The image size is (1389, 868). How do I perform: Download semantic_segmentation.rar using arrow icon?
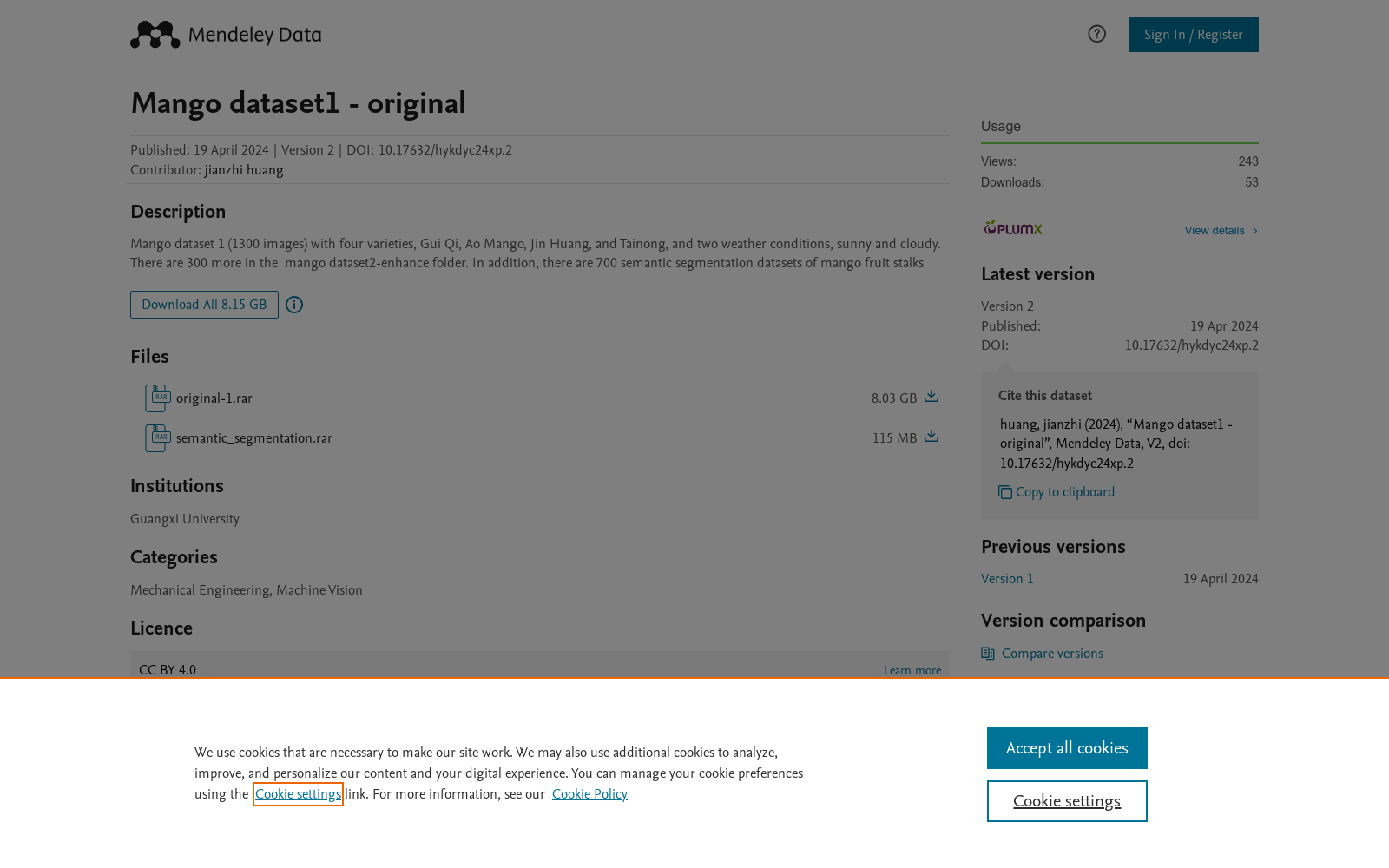pos(931,437)
